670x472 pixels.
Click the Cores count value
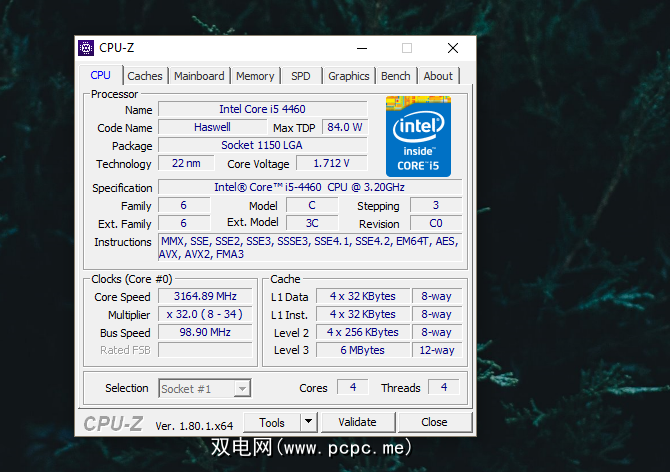[x=353, y=387]
